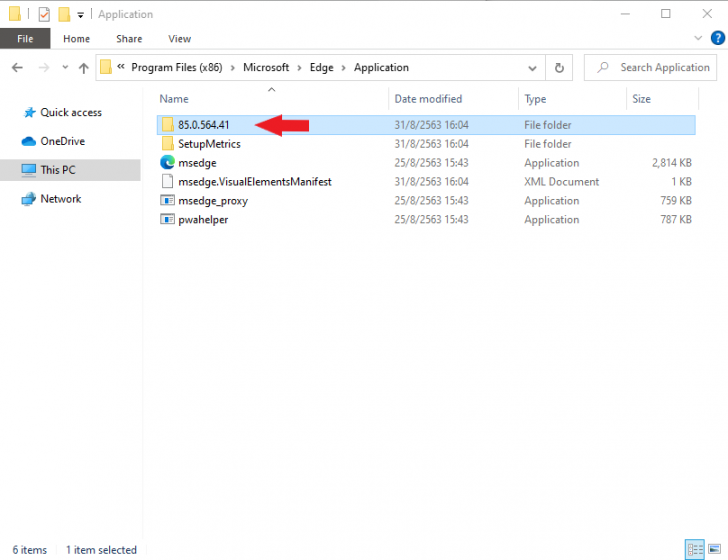The height and width of the screenshot is (560, 728).
Task: Click the Search Application box
Action: tap(650, 68)
